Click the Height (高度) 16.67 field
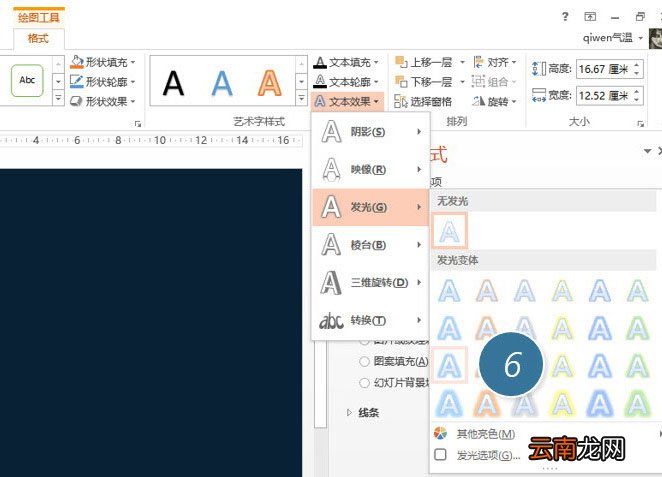 604,69
